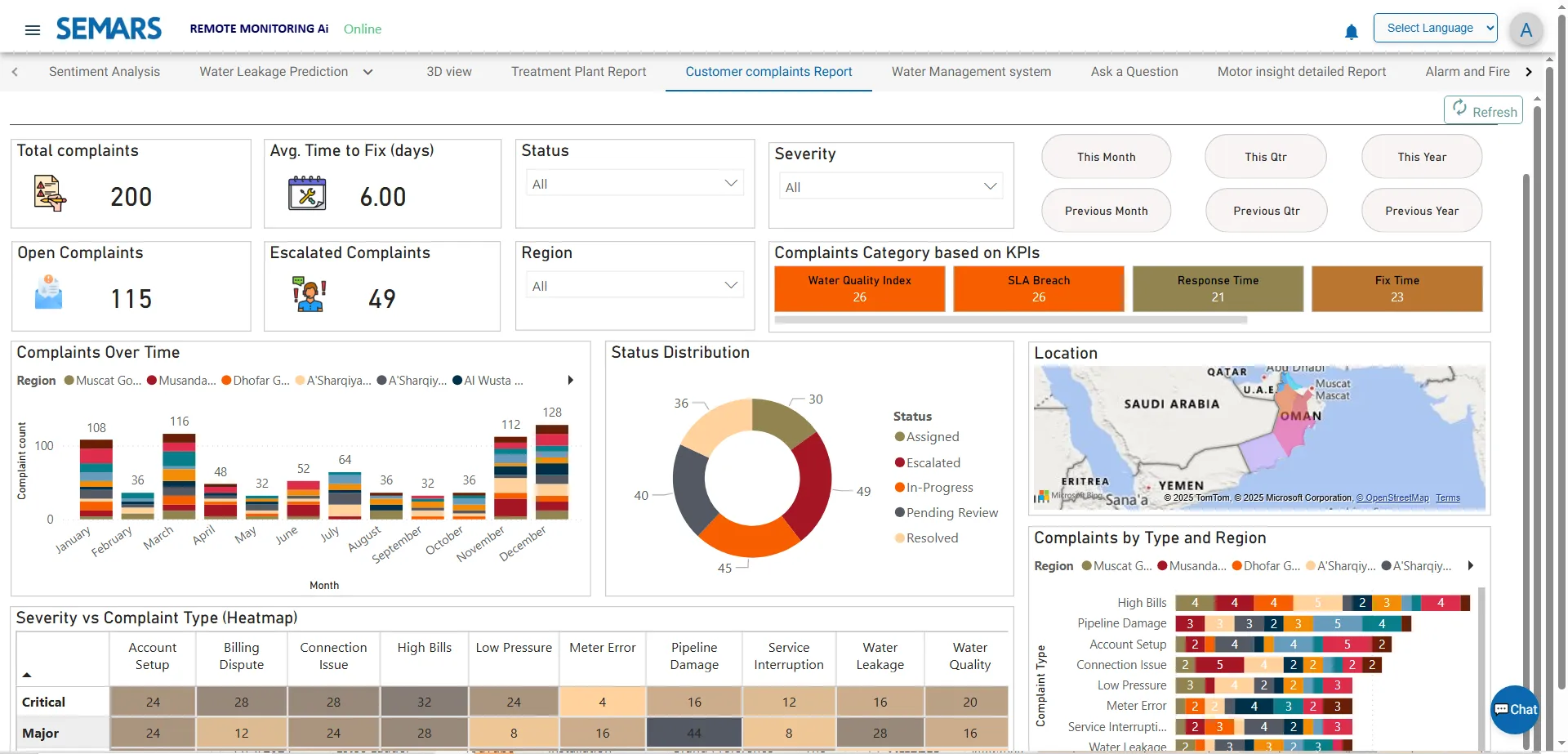This screenshot has width=1568, height=754.
Task: Click the KPI category horizontal scrollbar
Action: (1010, 320)
